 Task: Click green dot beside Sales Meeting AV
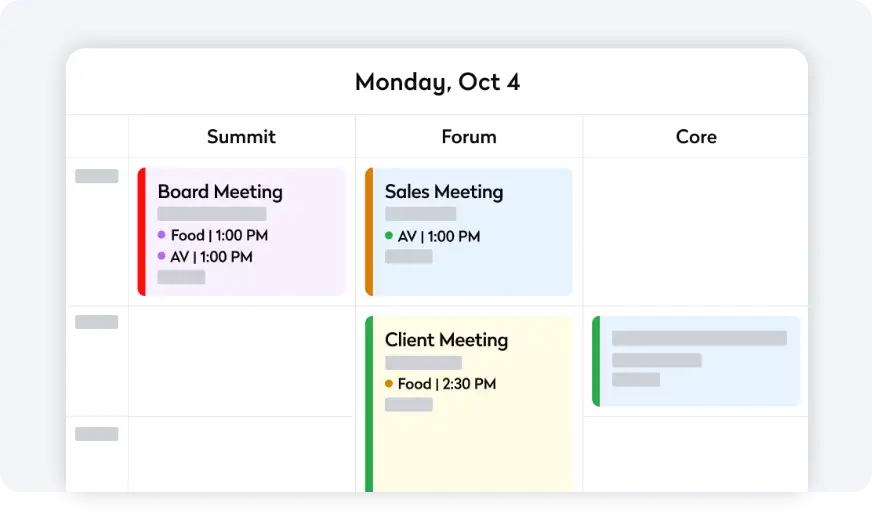(389, 236)
